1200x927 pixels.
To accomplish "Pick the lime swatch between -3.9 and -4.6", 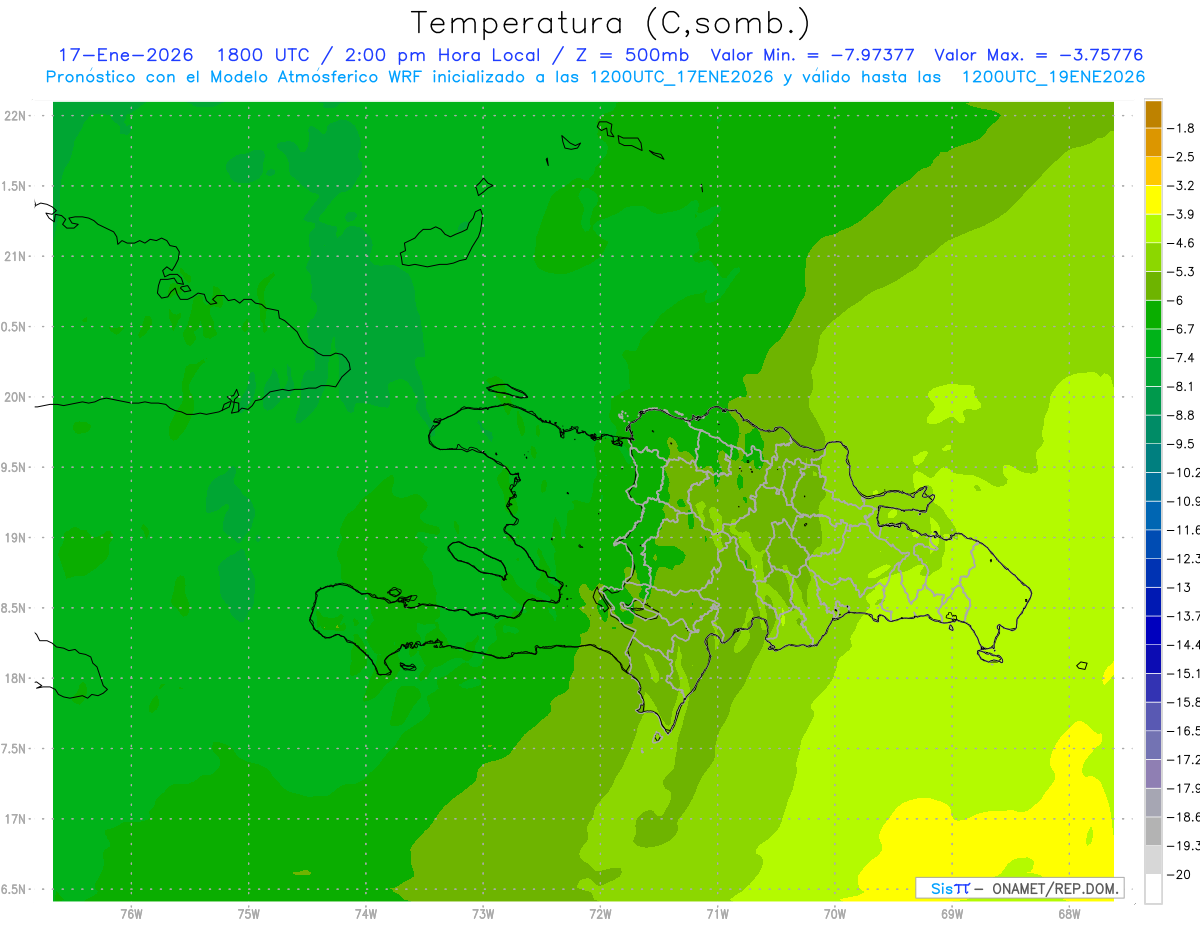I will pyautogui.click(x=1153, y=228).
